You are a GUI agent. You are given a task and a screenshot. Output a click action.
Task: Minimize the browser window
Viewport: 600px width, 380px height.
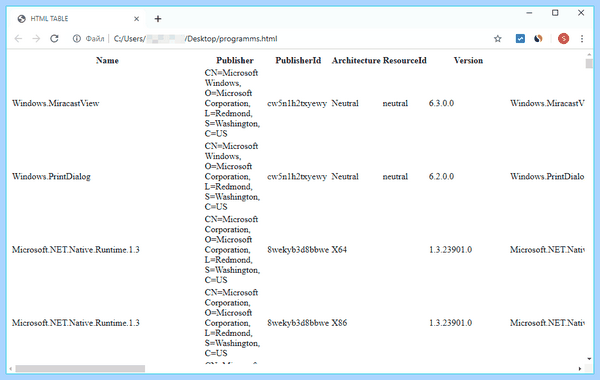(529, 13)
